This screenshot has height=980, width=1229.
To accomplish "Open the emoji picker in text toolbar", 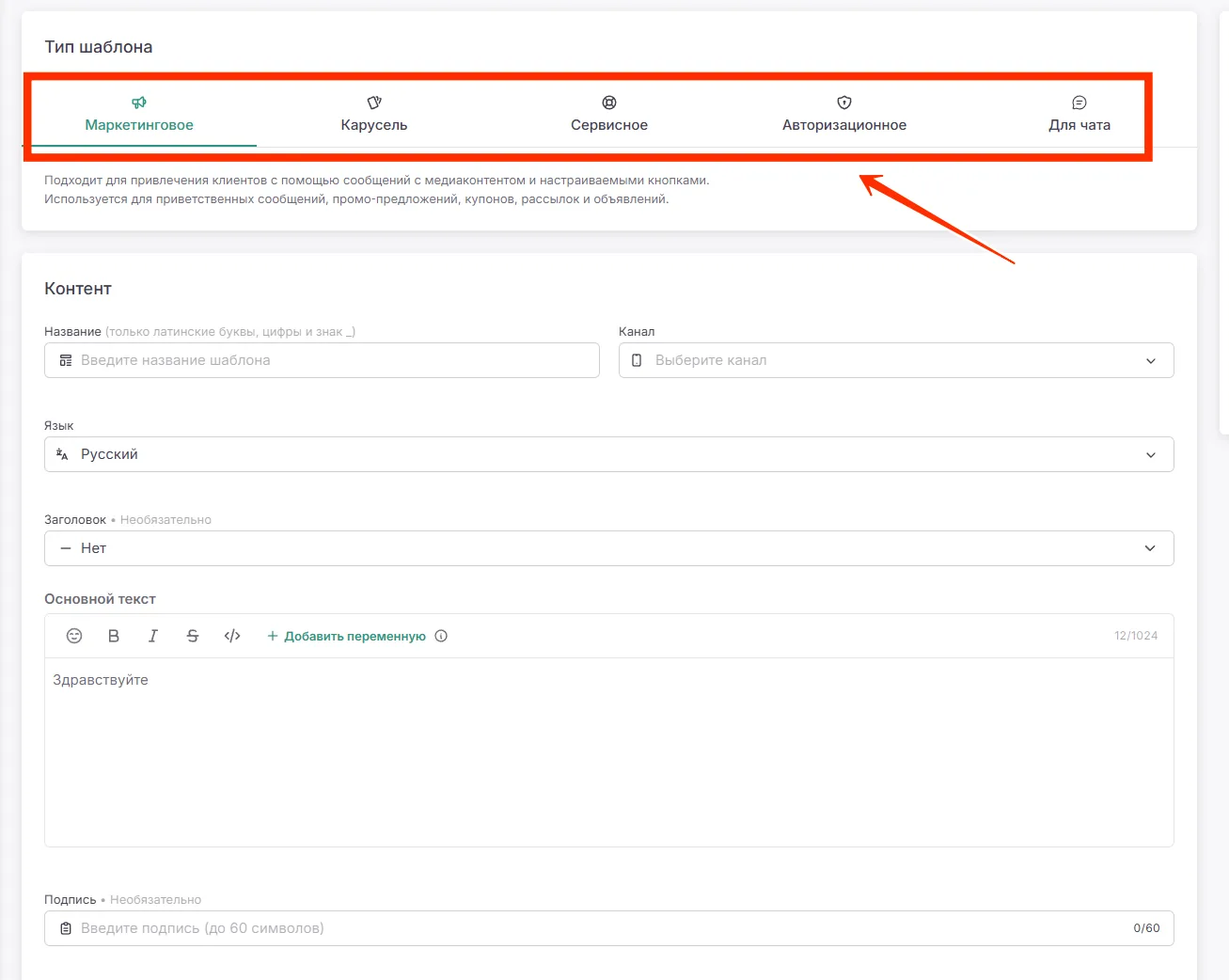I will click(x=74, y=636).
